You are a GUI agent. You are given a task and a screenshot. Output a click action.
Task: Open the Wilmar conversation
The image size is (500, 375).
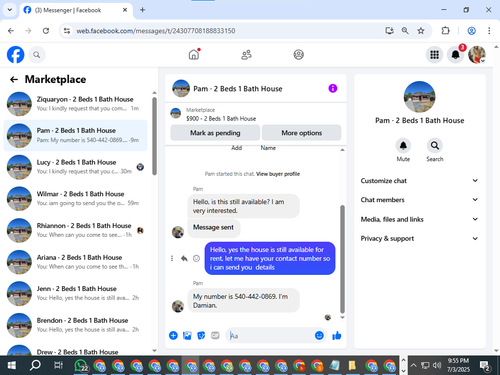(76, 198)
